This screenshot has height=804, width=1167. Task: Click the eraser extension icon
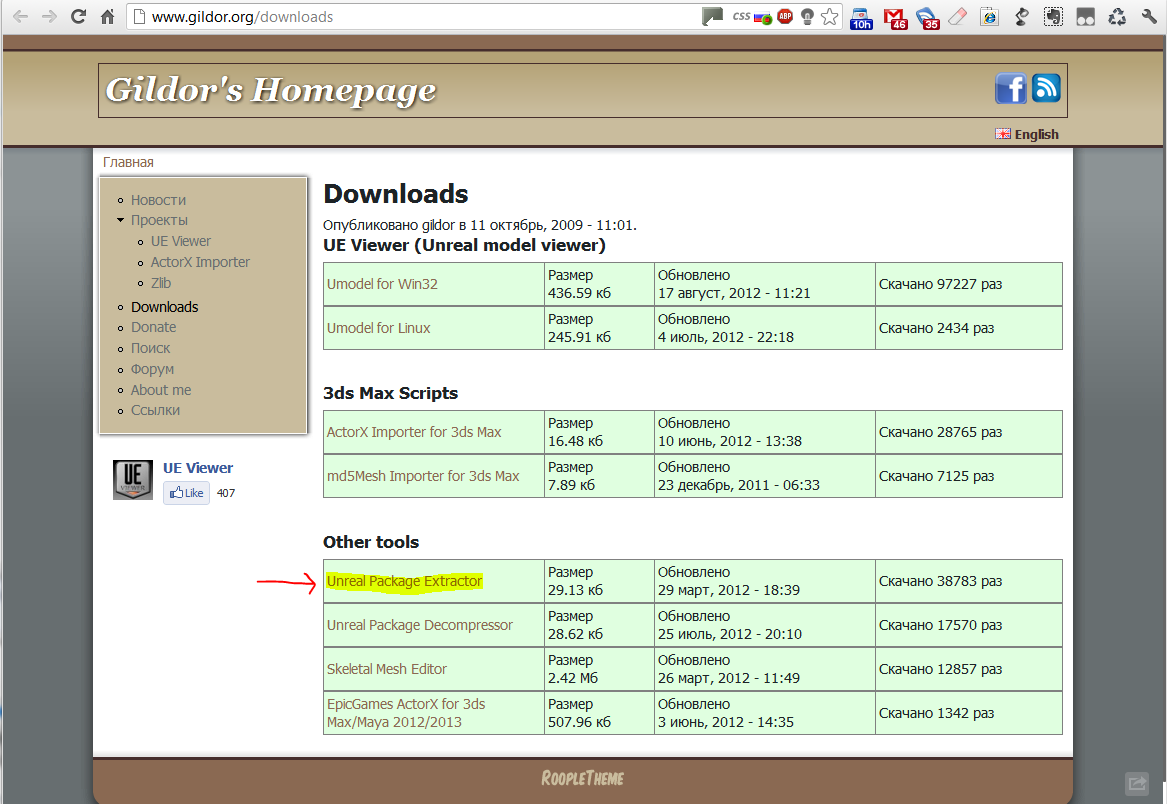[958, 16]
